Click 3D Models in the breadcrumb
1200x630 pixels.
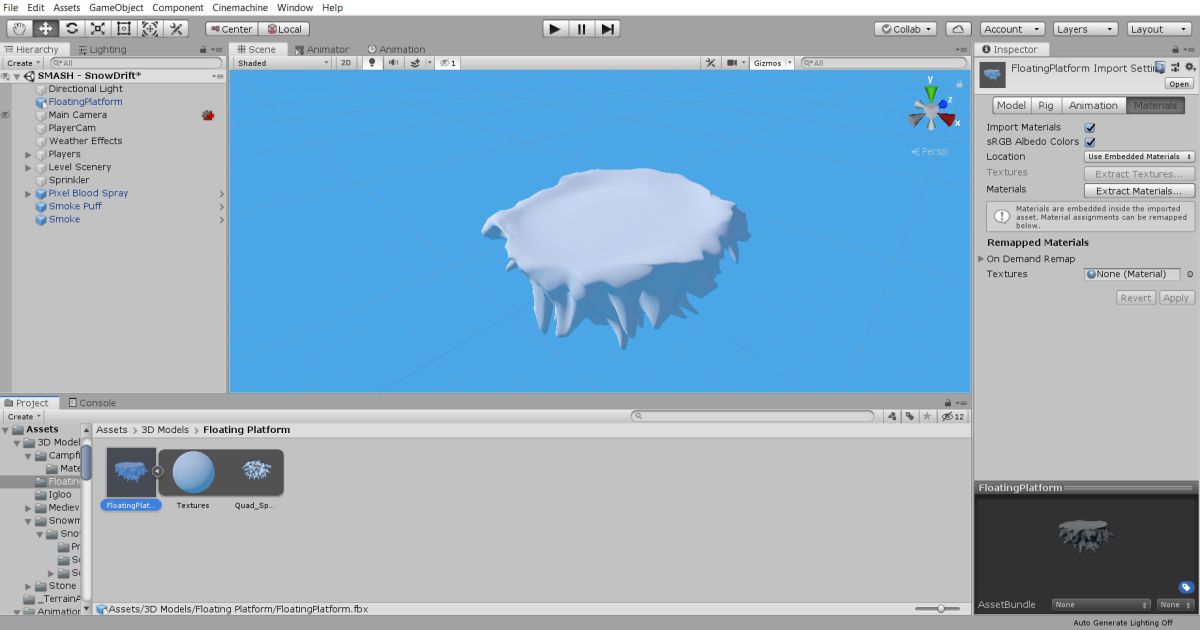(x=165, y=430)
